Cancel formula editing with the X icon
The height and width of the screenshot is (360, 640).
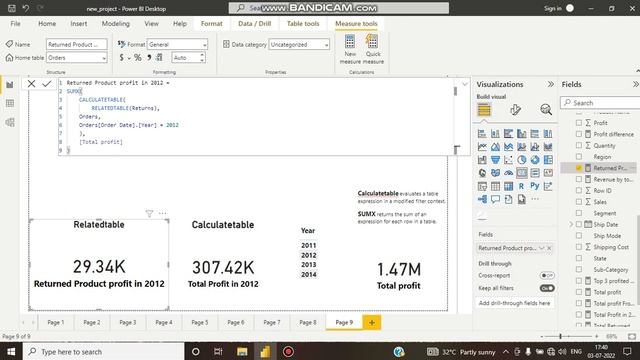(31, 84)
